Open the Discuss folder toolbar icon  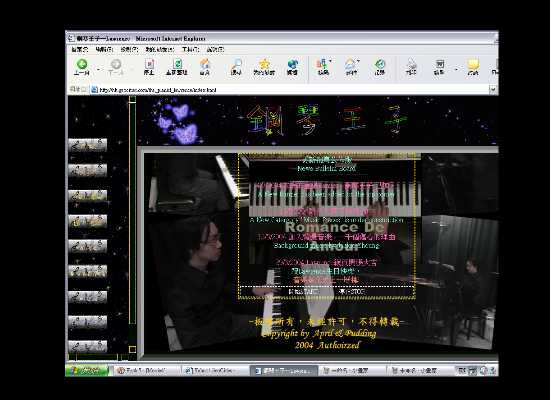pyautogui.click(x=473, y=67)
